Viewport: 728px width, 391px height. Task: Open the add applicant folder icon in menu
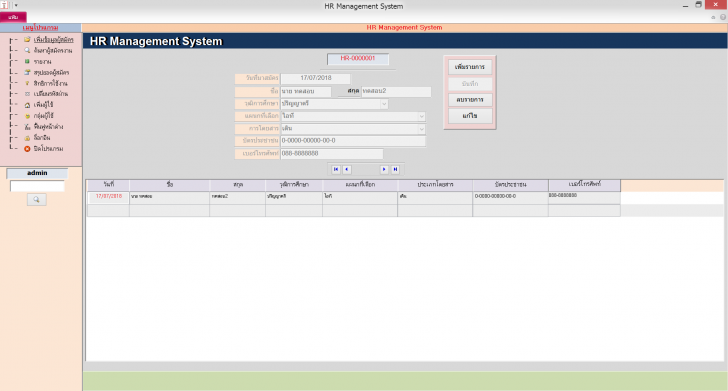[27, 39]
